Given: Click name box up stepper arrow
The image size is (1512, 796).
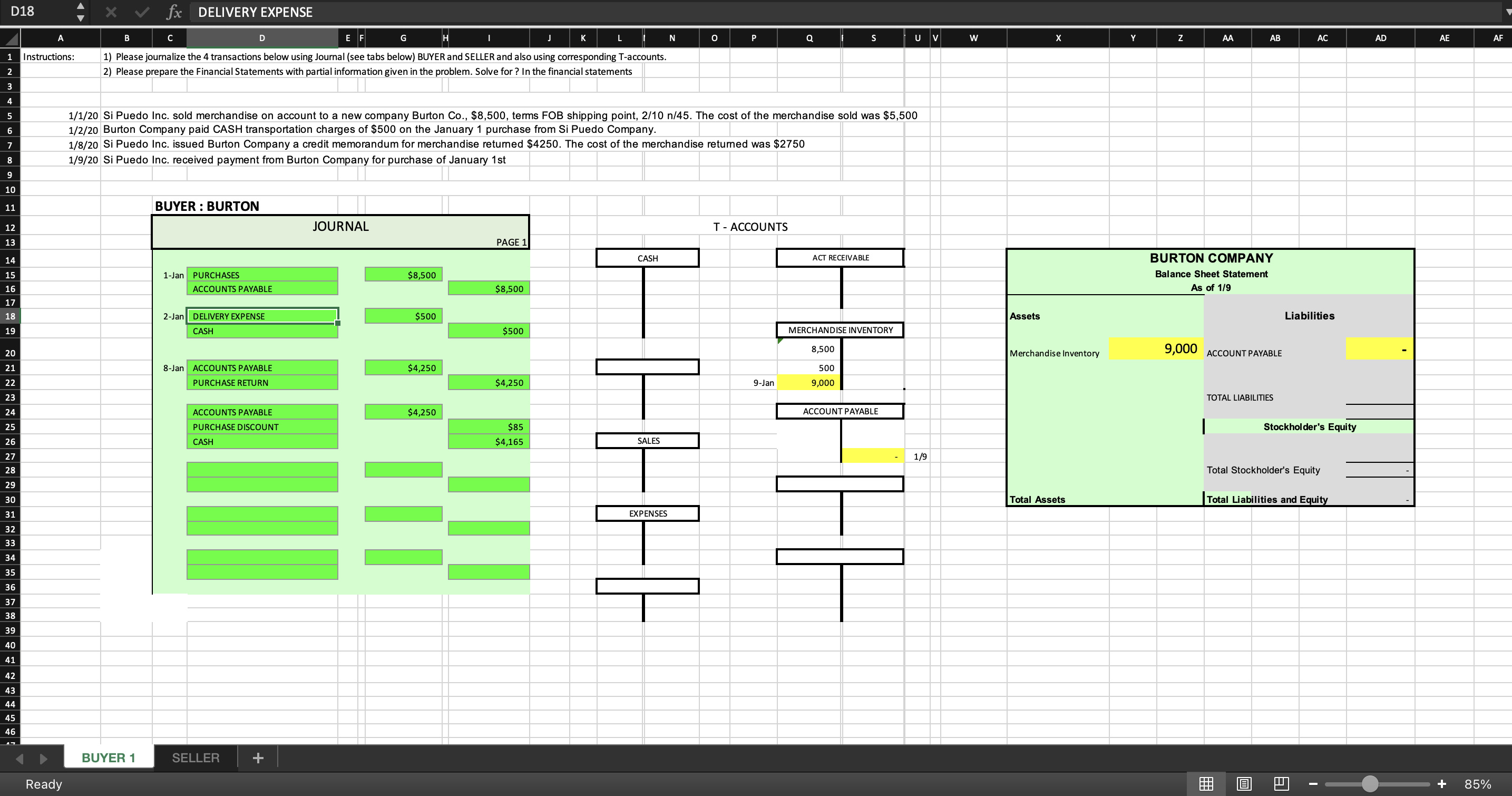Looking at the screenshot, I should coord(81,6).
